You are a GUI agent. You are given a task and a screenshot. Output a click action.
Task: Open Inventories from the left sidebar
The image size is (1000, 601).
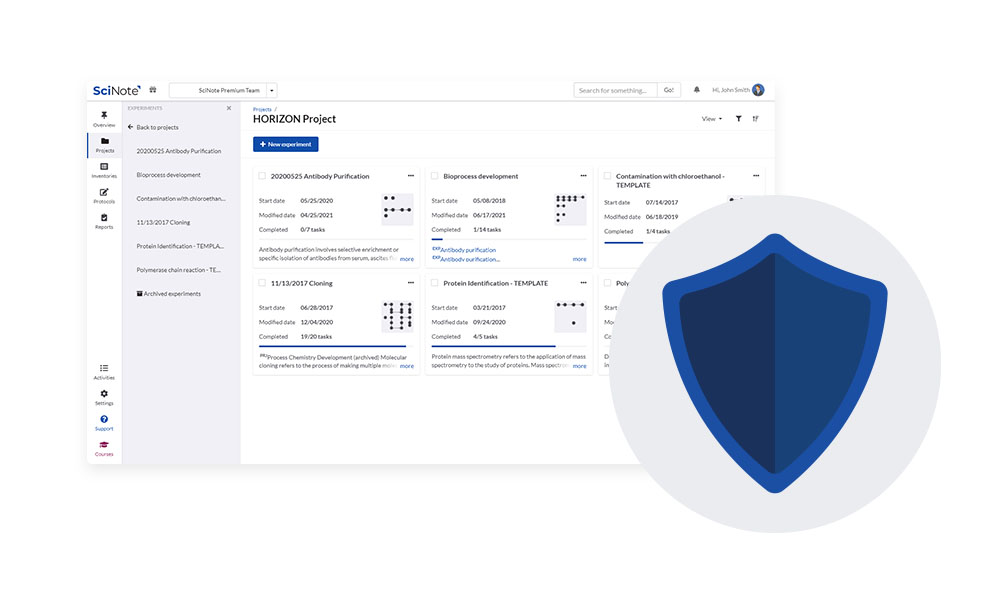[x=104, y=167]
